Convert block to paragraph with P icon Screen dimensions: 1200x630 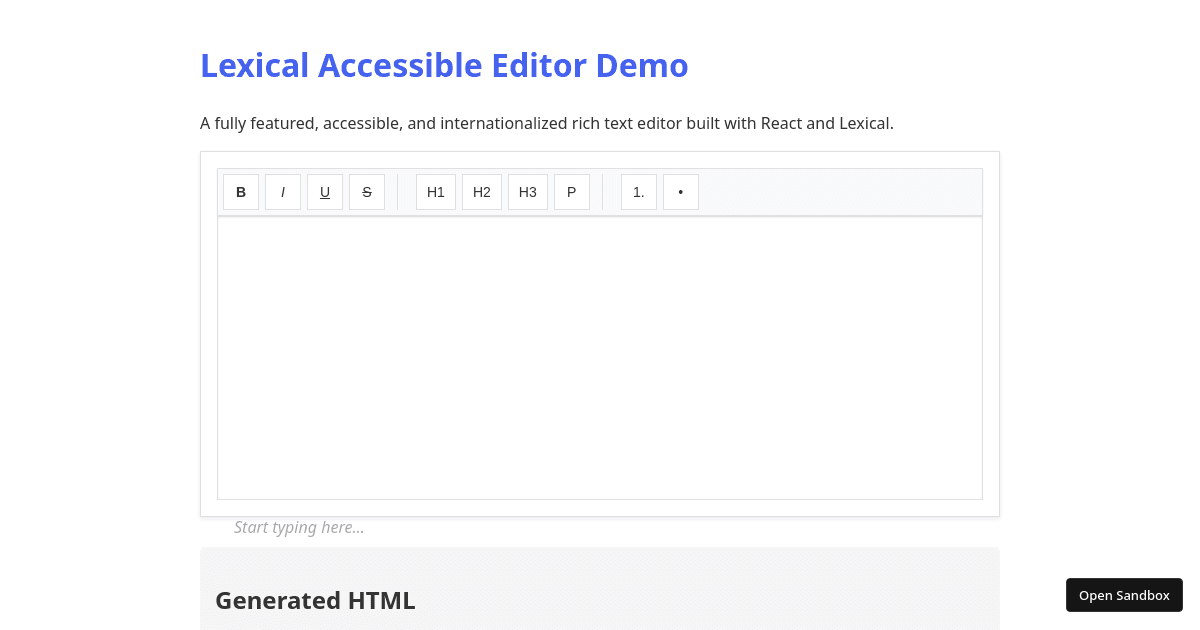tap(571, 192)
